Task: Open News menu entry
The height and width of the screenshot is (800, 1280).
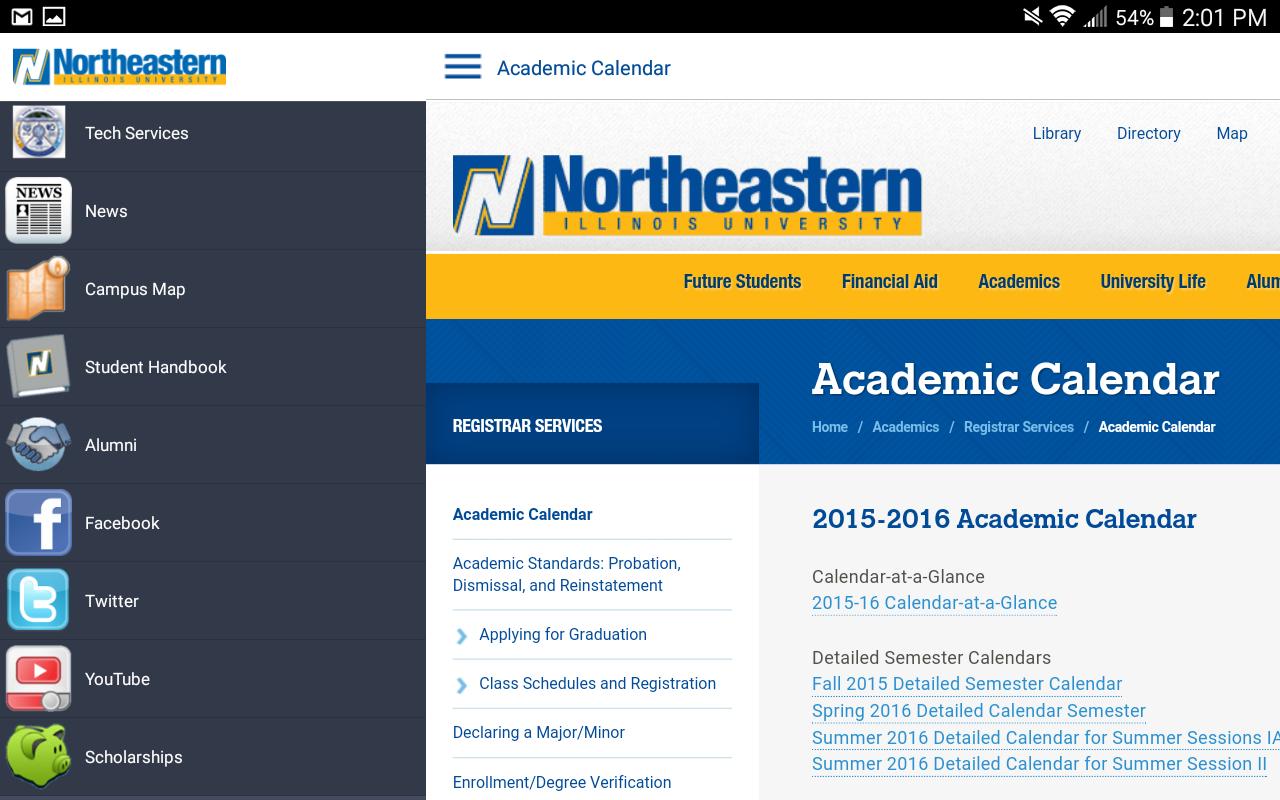Action: point(213,211)
